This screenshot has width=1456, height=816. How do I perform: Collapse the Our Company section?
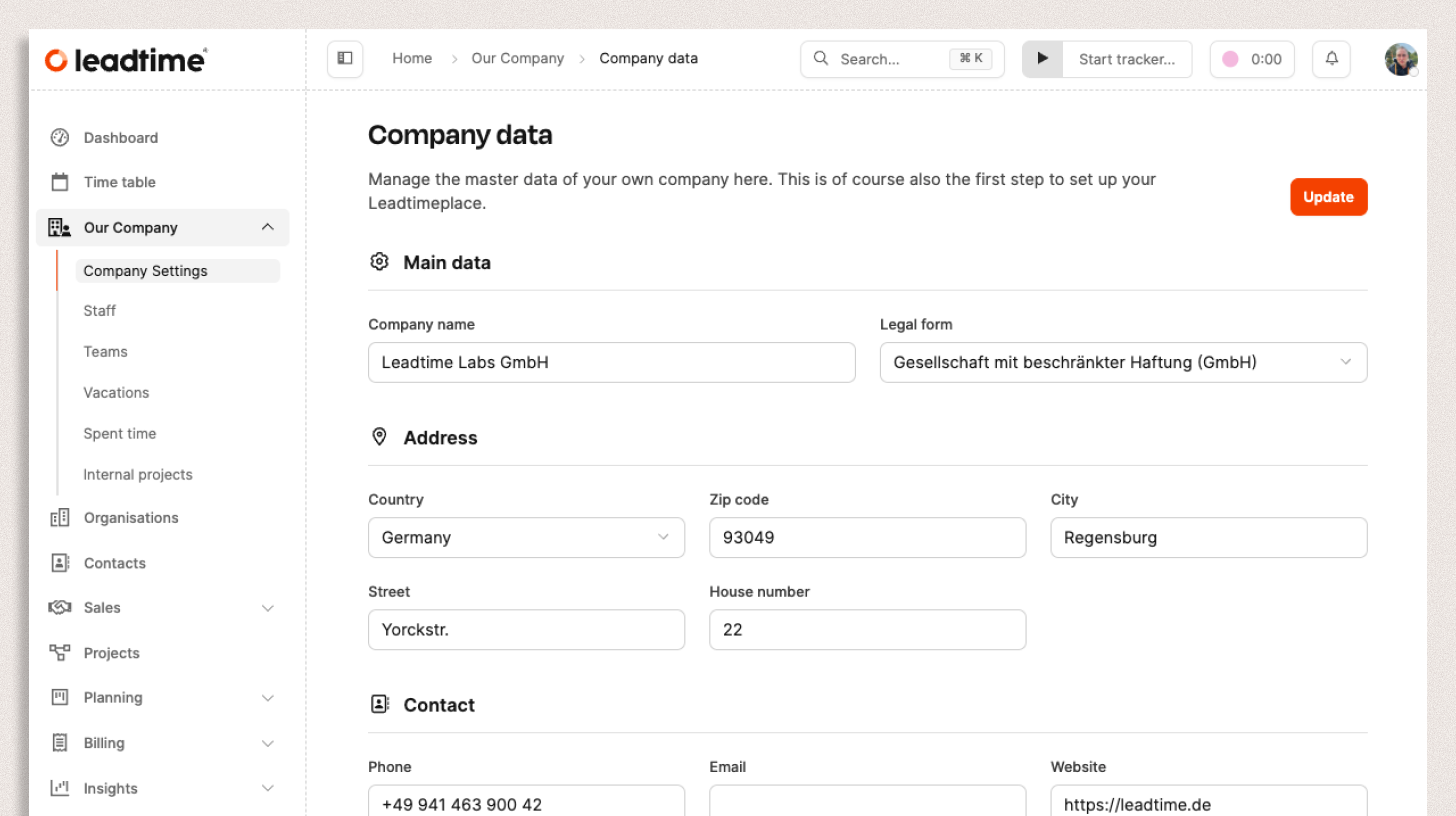pos(267,227)
